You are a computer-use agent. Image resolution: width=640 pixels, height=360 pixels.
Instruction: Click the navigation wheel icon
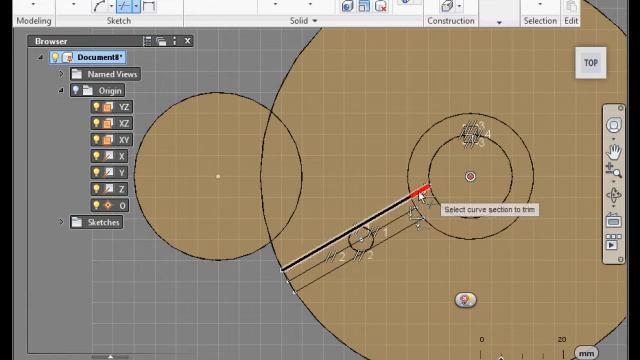click(613, 125)
